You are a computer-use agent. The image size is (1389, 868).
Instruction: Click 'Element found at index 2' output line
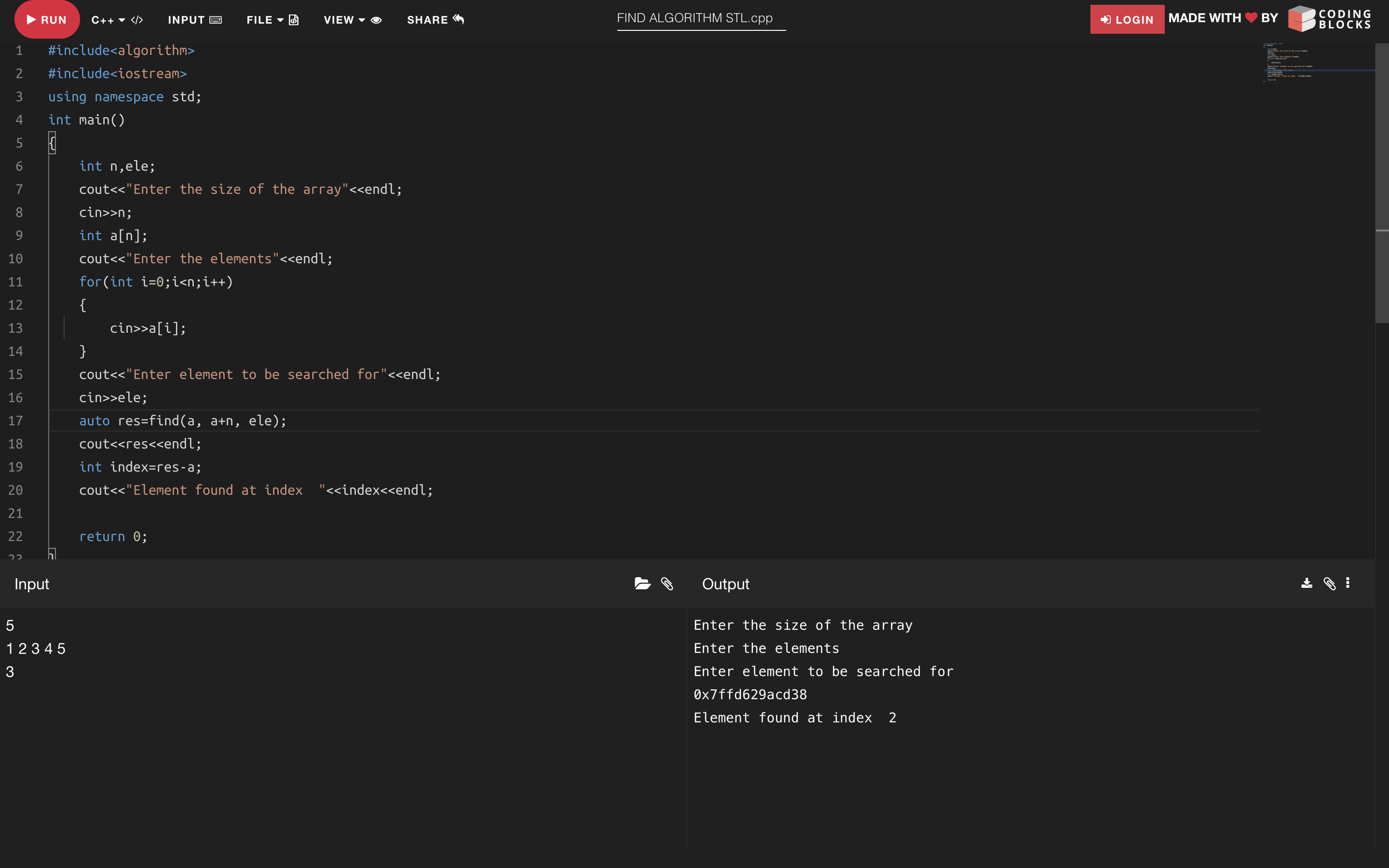(x=795, y=718)
